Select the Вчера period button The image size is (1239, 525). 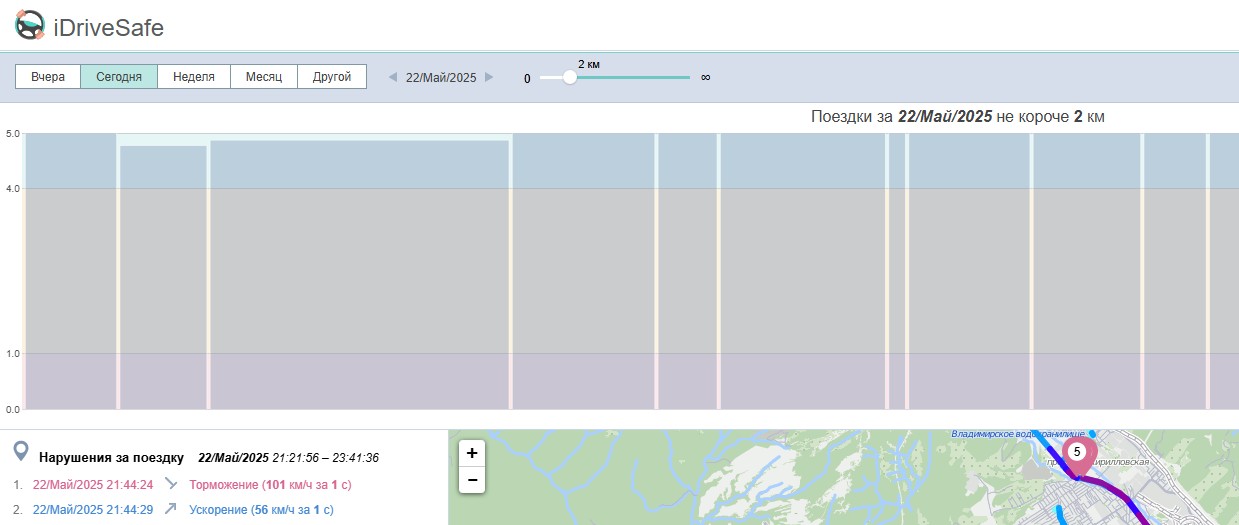(48, 77)
